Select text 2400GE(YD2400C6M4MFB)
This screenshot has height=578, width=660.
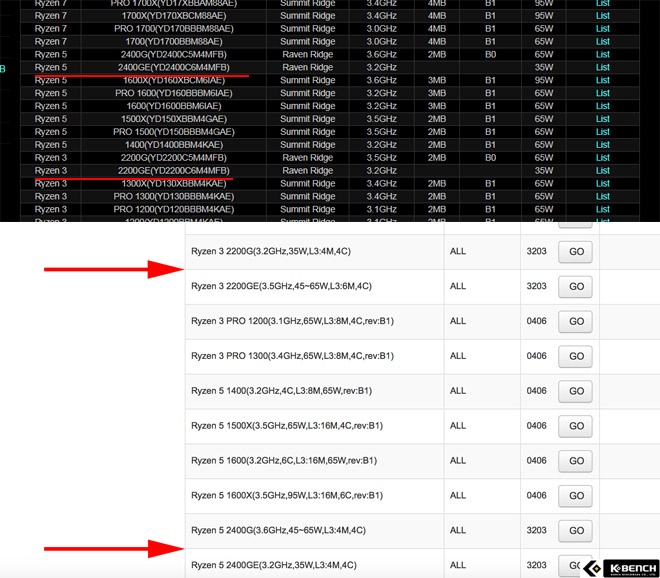(x=173, y=67)
